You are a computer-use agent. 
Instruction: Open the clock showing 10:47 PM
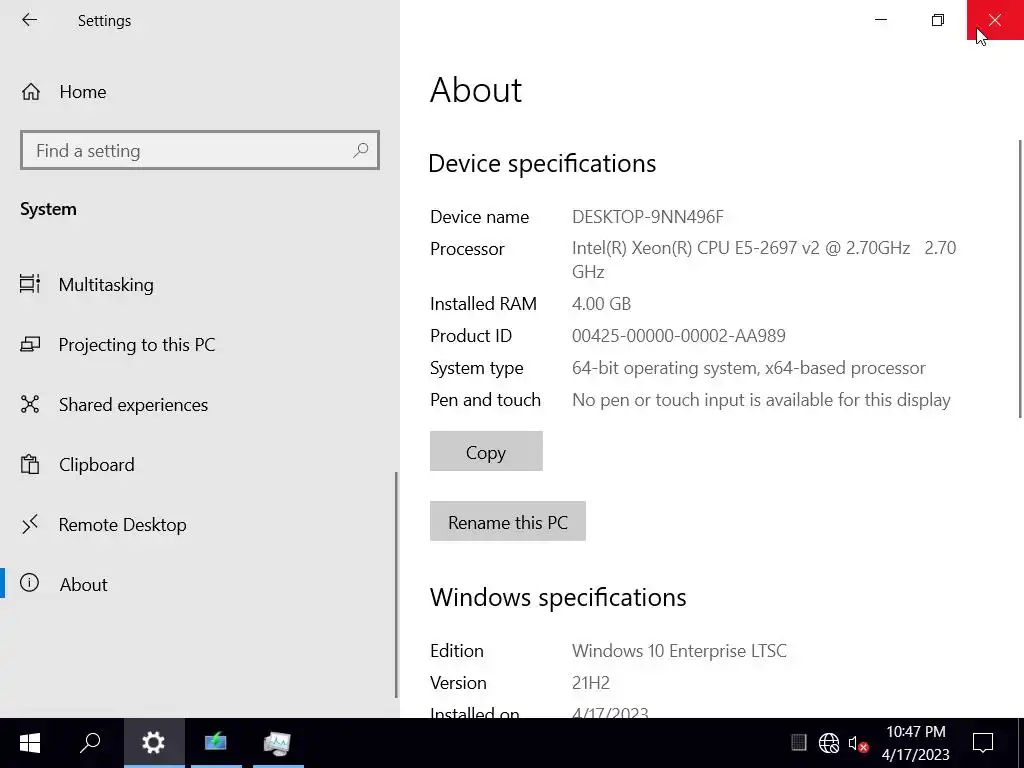pyautogui.click(x=916, y=743)
